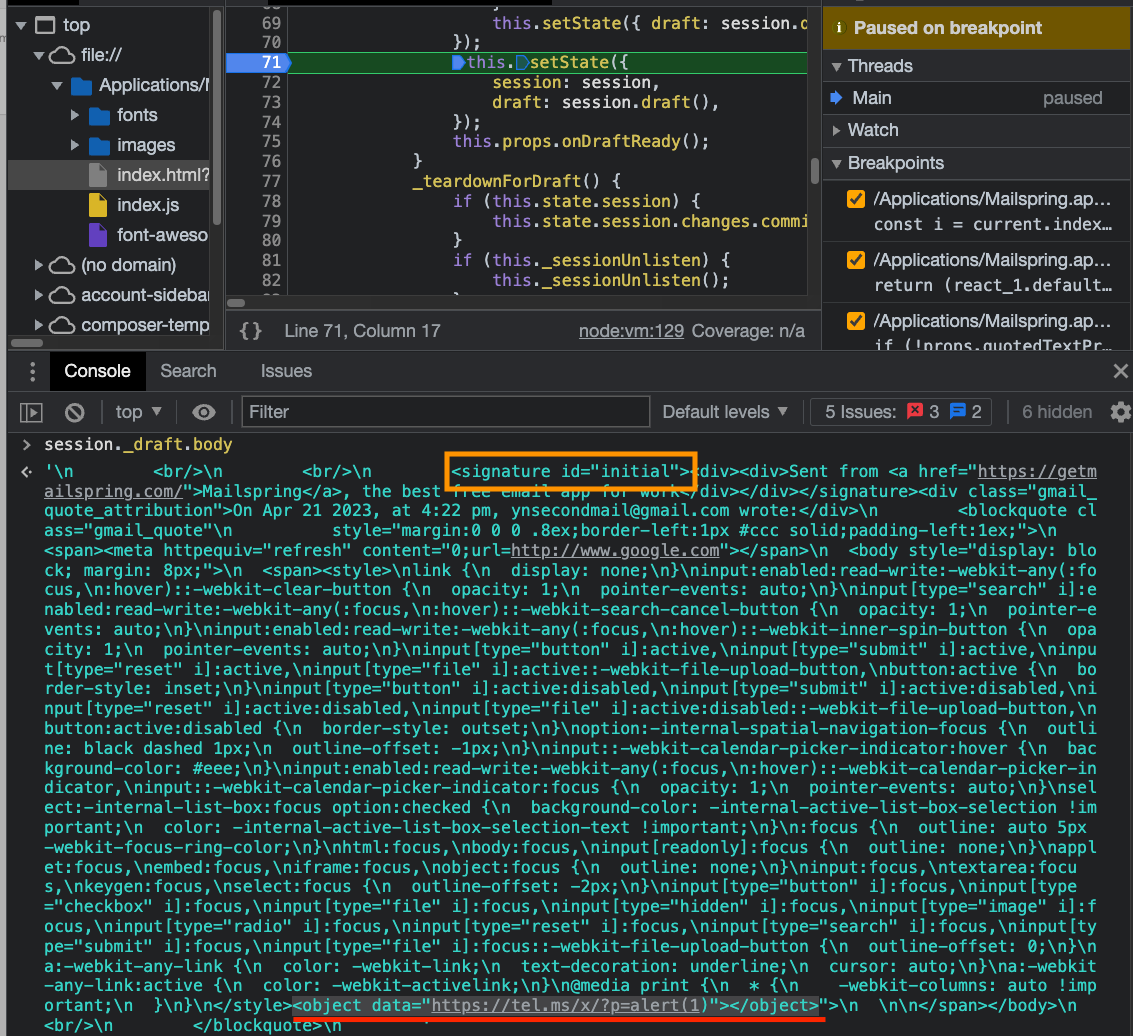The image size is (1133, 1036).
Task: Uncheck the second breakpoint checkbox
Action: pyautogui.click(x=856, y=260)
